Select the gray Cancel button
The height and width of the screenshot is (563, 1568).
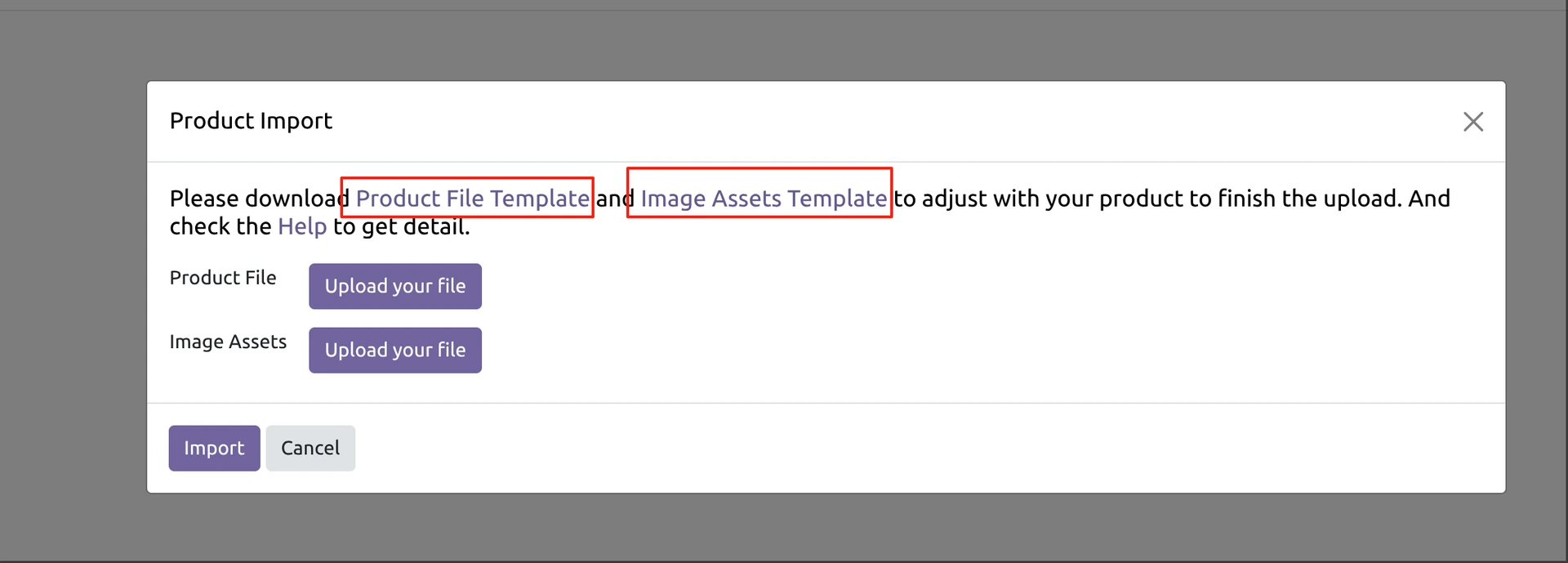pyautogui.click(x=310, y=448)
